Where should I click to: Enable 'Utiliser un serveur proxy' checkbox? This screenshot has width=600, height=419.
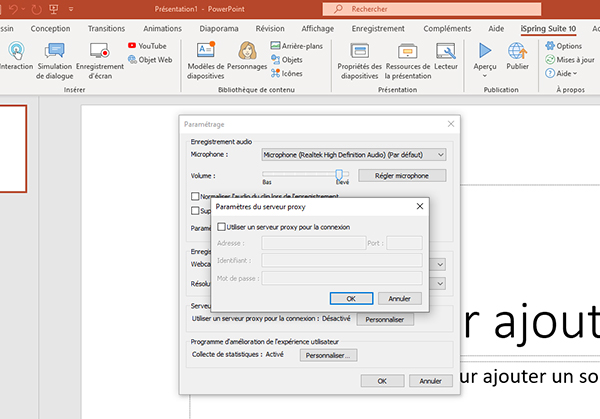221,227
